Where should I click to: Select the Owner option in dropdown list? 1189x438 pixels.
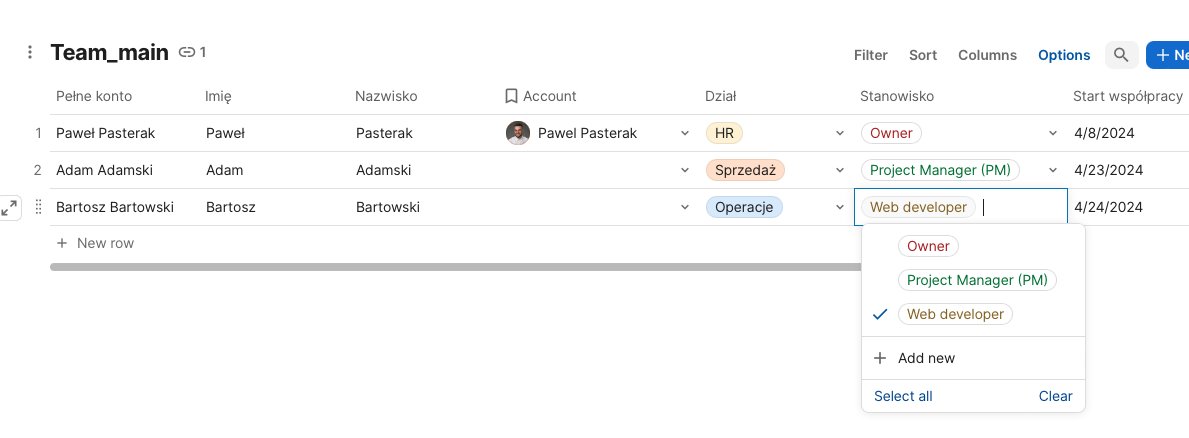[928, 246]
